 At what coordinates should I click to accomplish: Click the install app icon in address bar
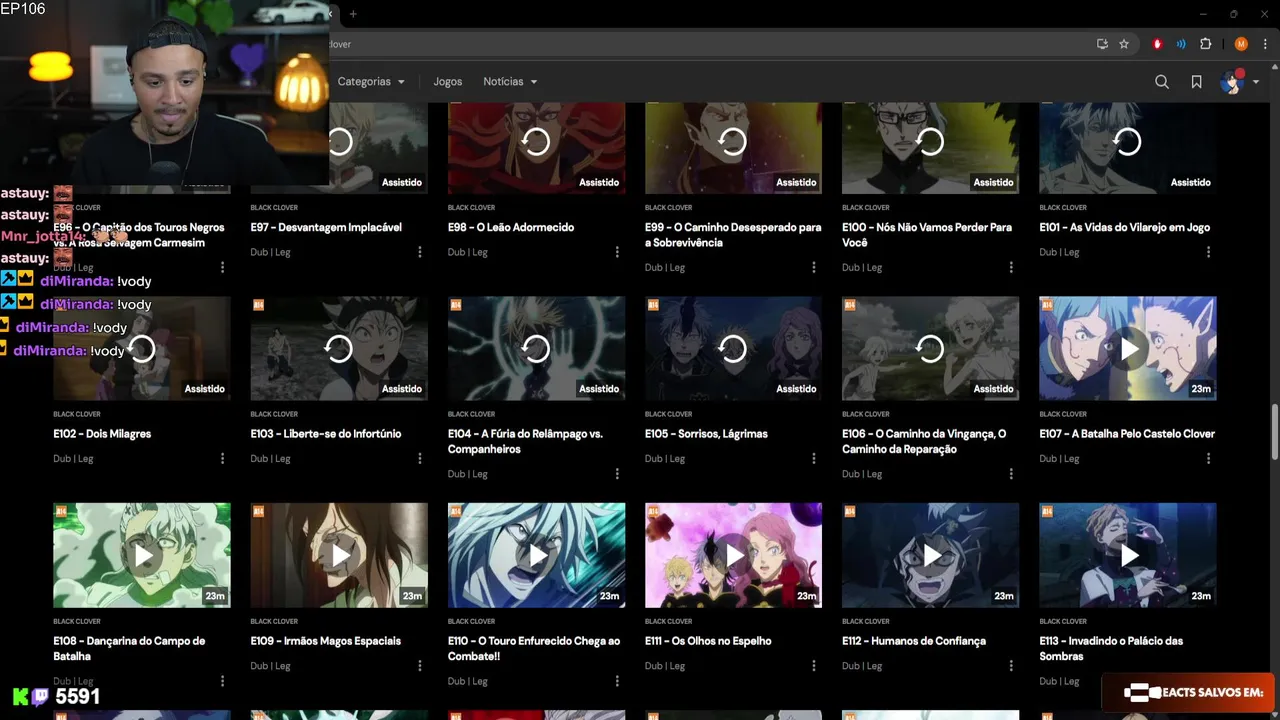pyautogui.click(x=1102, y=44)
